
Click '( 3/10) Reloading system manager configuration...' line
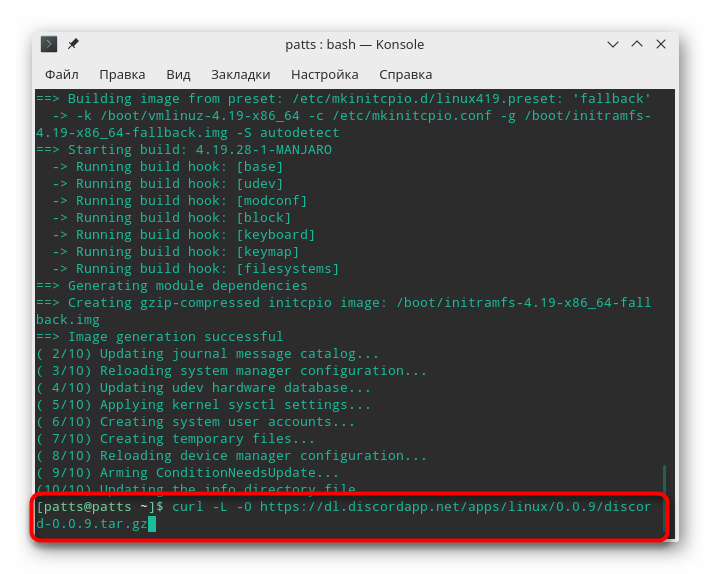(231, 370)
